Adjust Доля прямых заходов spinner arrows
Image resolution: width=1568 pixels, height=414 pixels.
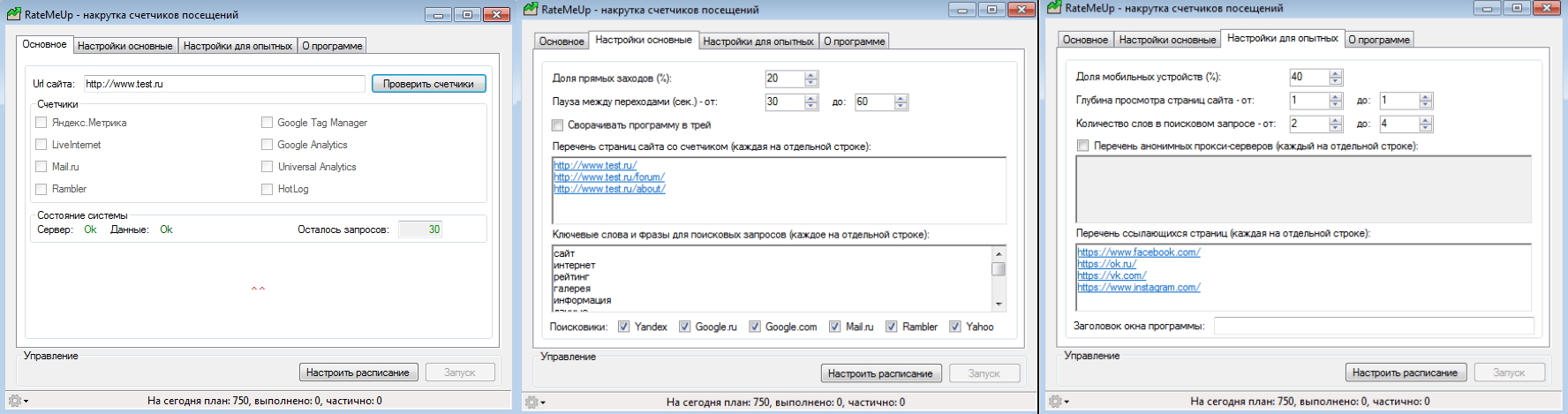pos(811,79)
